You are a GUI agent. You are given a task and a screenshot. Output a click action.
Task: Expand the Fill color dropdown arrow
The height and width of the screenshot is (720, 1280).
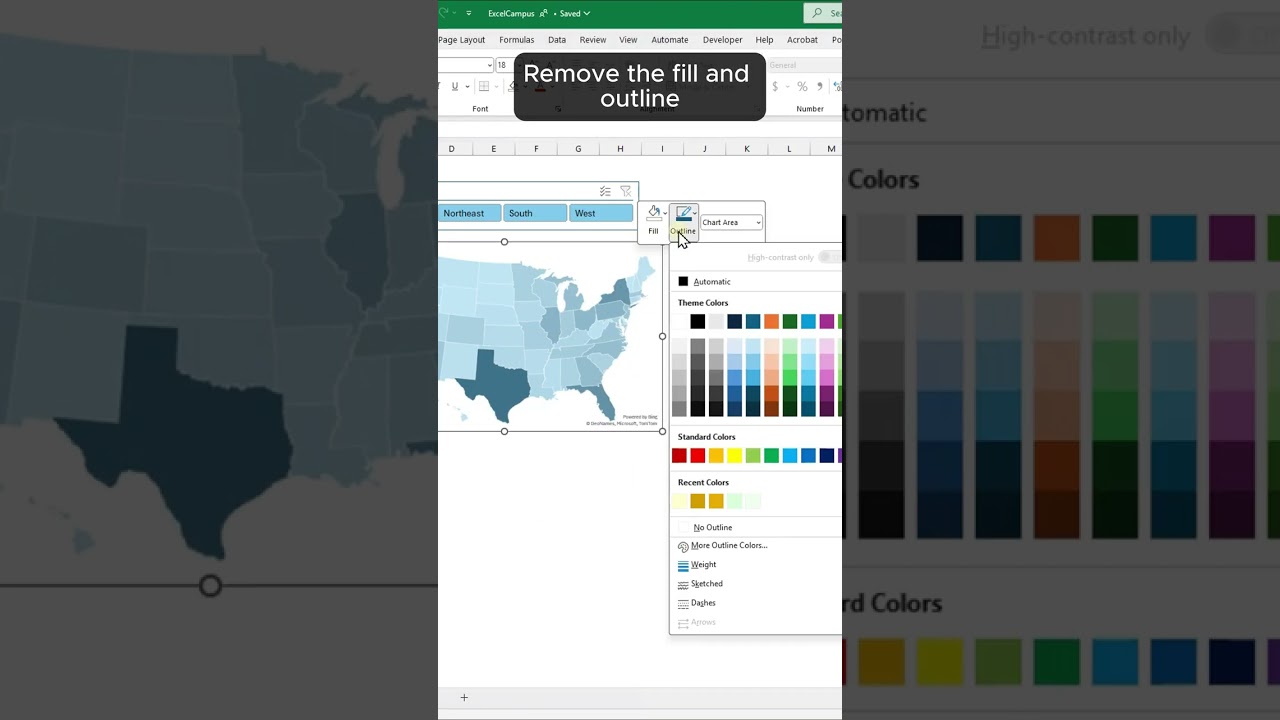[x=665, y=212]
